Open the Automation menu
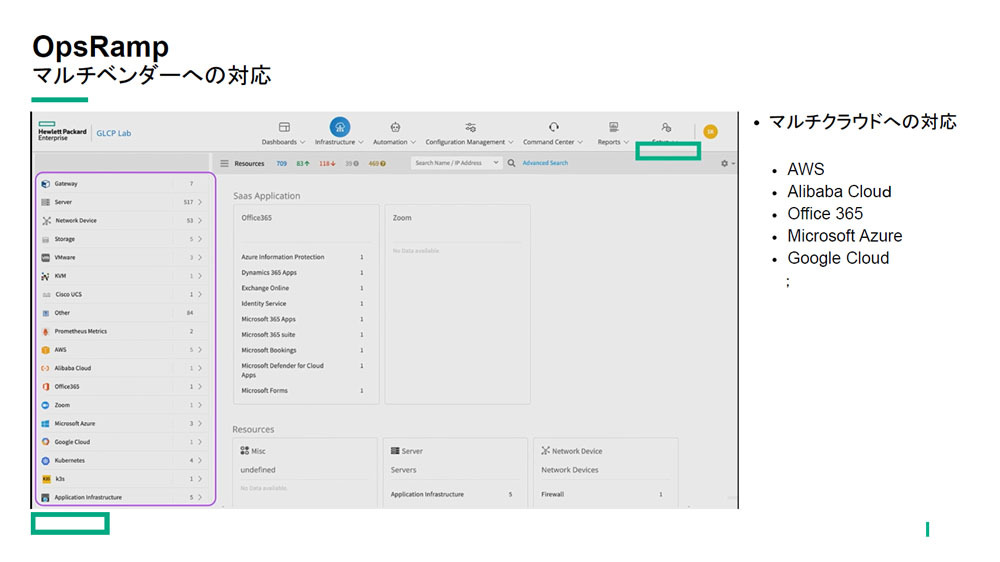1000x562 pixels. (394, 142)
